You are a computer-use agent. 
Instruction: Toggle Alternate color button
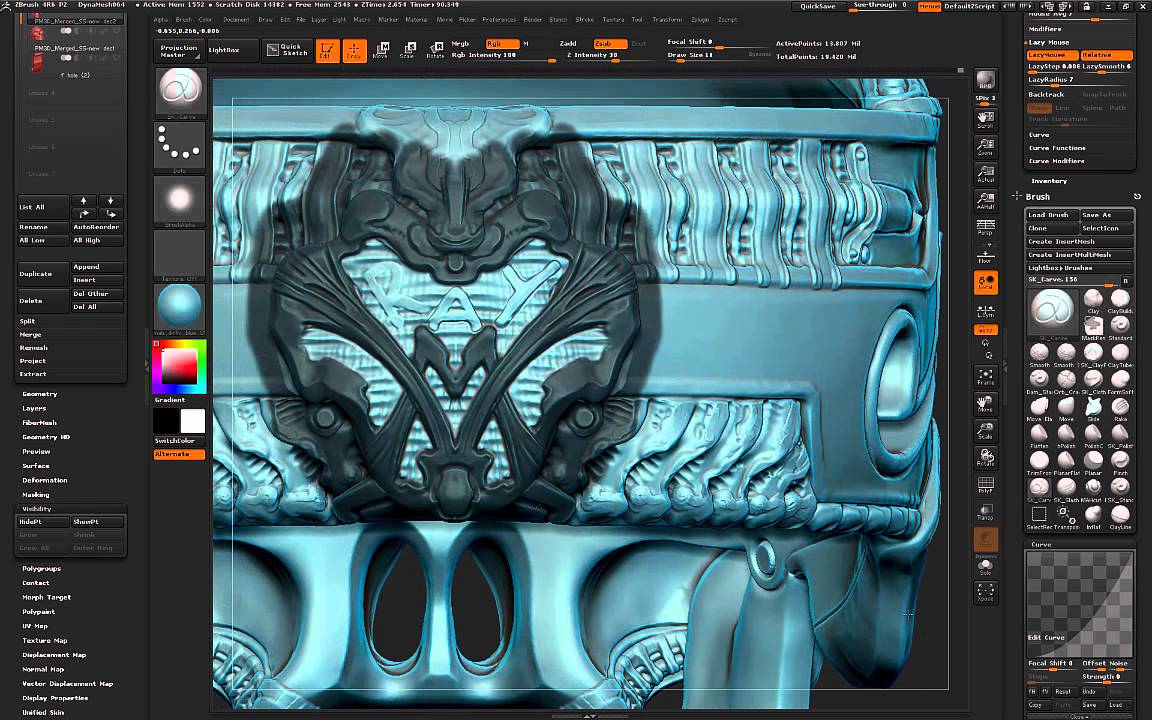179,454
